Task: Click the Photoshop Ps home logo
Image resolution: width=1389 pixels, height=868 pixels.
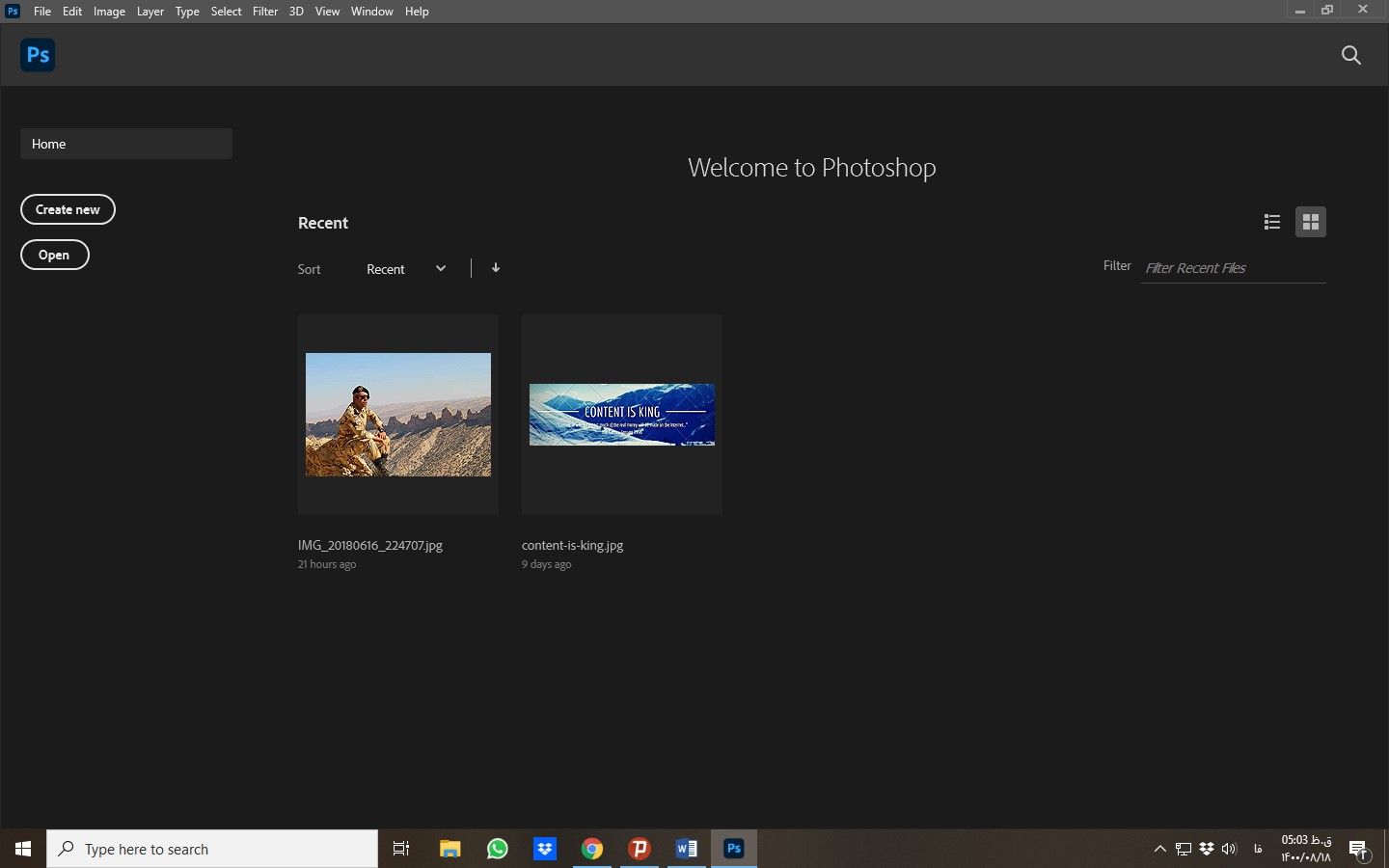Action: pos(38,55)
